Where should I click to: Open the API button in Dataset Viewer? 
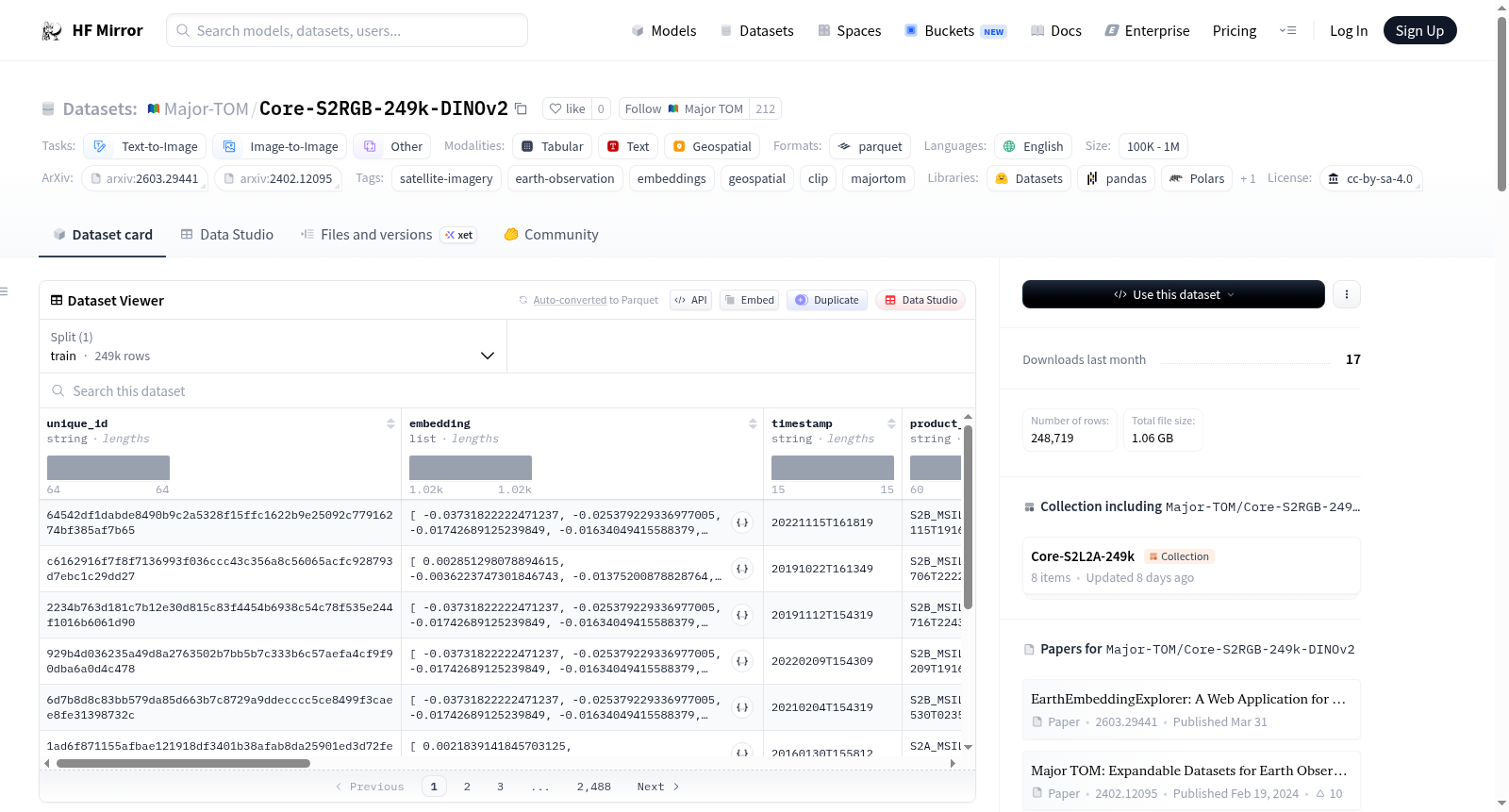(x=690, y=300)
